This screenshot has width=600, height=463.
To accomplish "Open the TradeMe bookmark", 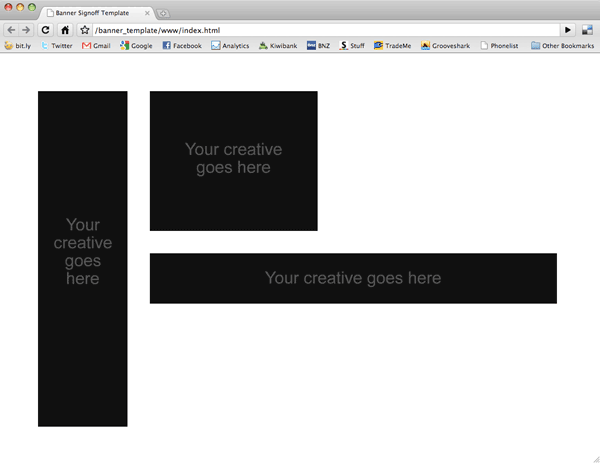I will click(393, 46).
